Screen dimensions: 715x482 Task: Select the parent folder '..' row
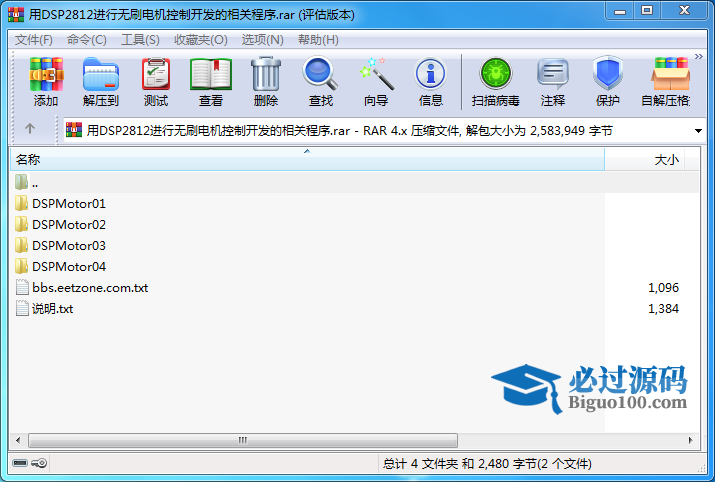tap(354, 182)
